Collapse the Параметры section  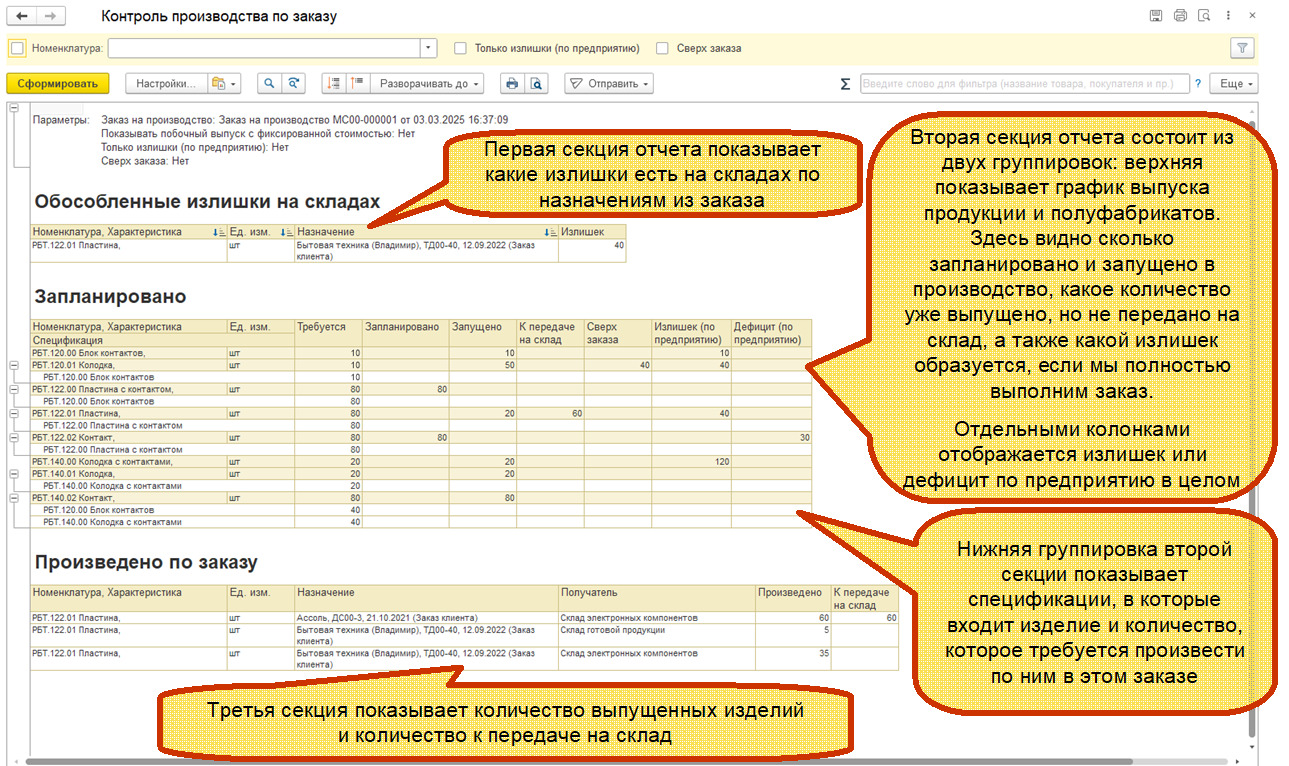(13, 108)
